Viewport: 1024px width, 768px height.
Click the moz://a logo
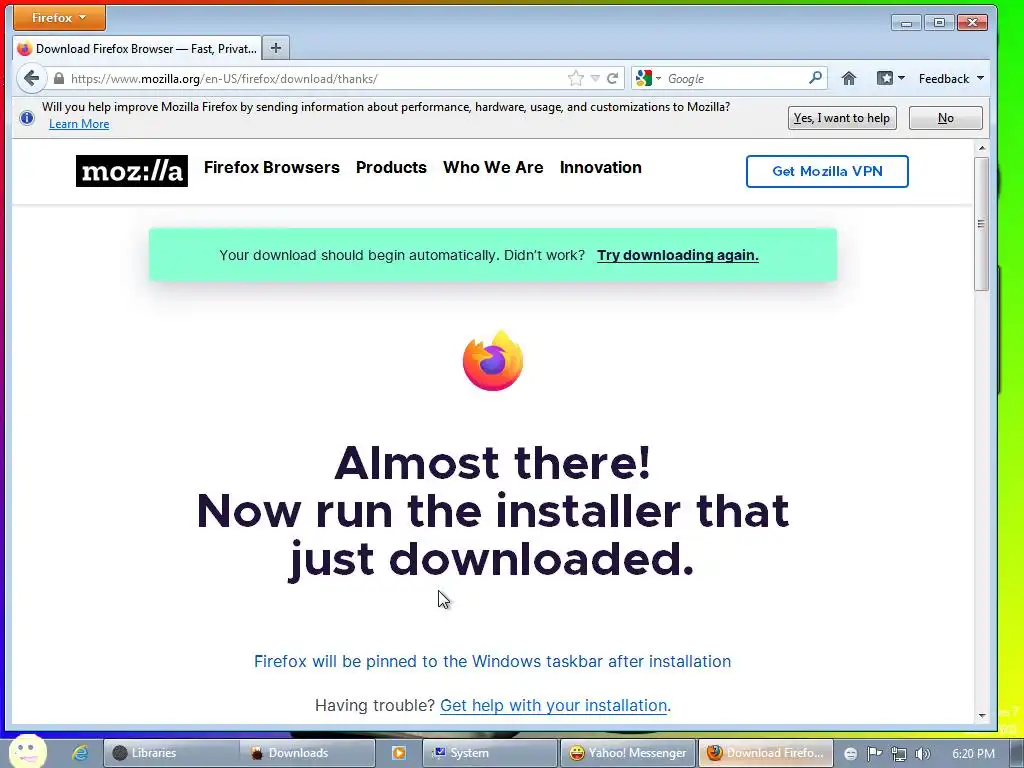tap(132, 171)
